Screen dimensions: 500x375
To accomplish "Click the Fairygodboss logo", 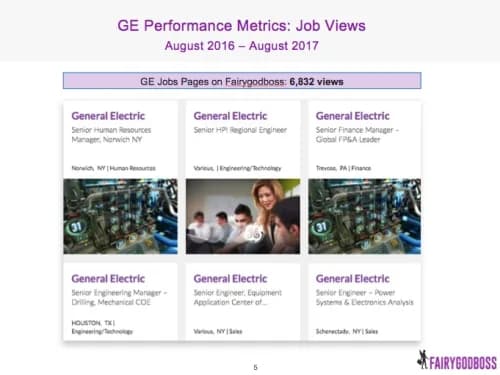I will point(457,360).
